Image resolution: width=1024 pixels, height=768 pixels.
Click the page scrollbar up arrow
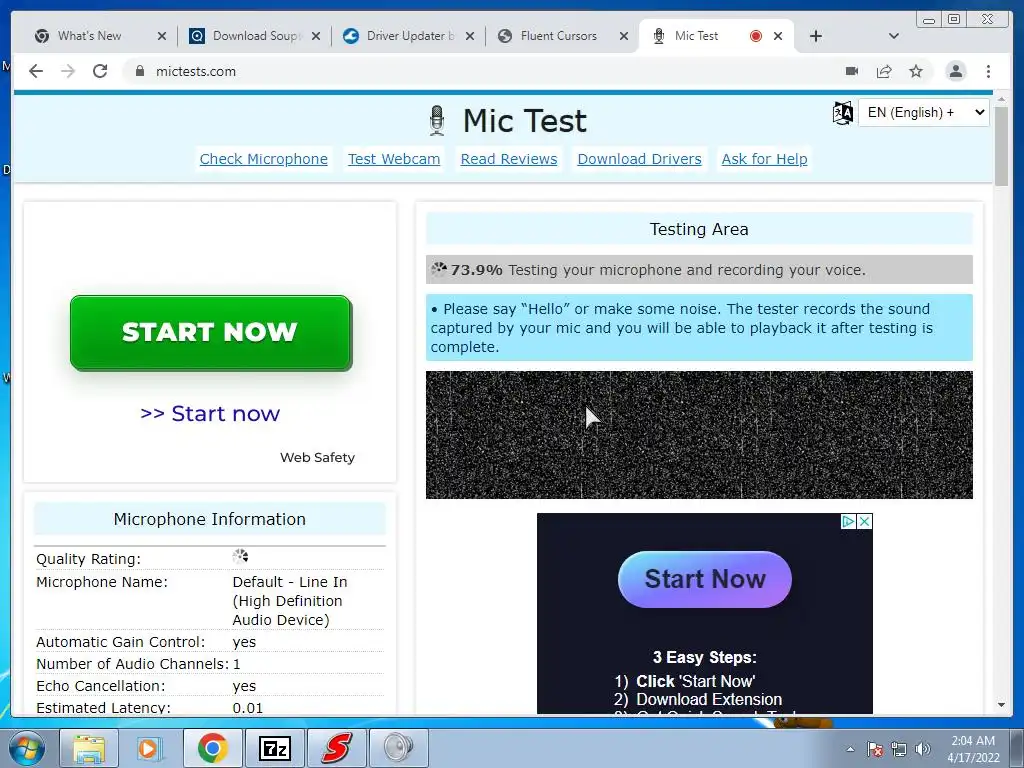[1001, 98]
